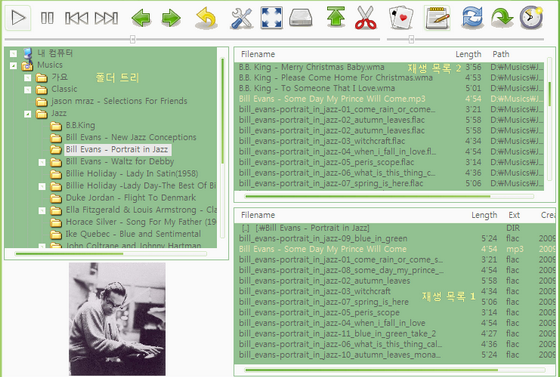Click the playing cards shuffle icon
The width and height of the screenshot is (560, 377).
tap(401, 18)
